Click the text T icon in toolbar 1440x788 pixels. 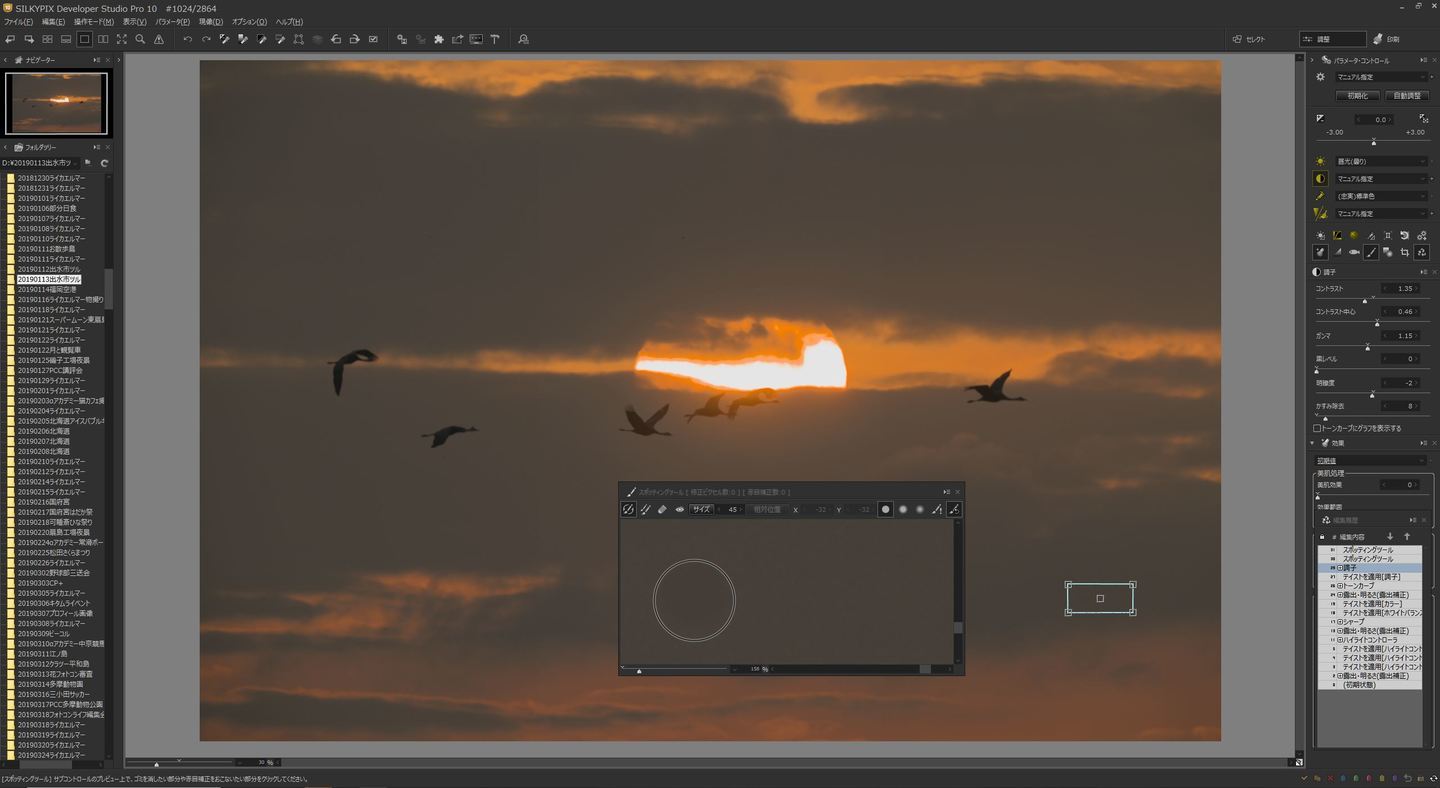coord(495,39)
